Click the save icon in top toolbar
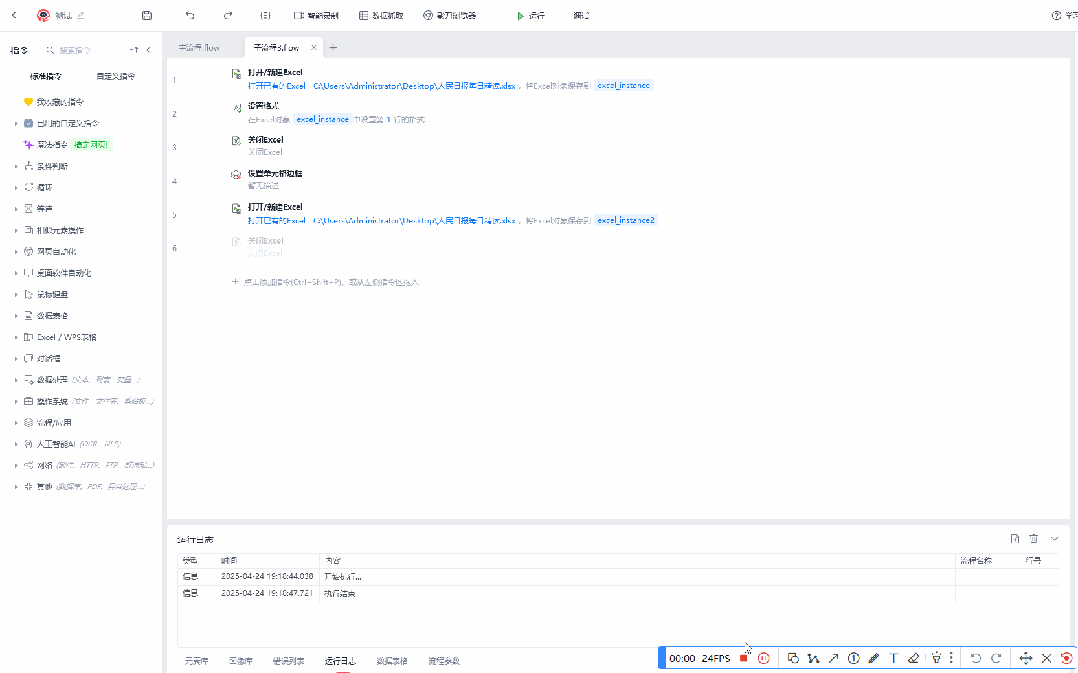Viewport: 1078px width, 673px height. (147, 16)
